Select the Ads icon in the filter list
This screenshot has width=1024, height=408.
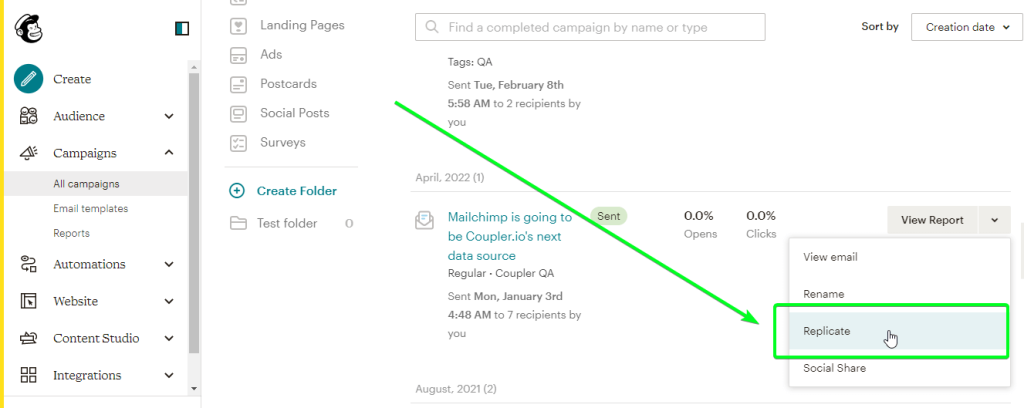238,55
